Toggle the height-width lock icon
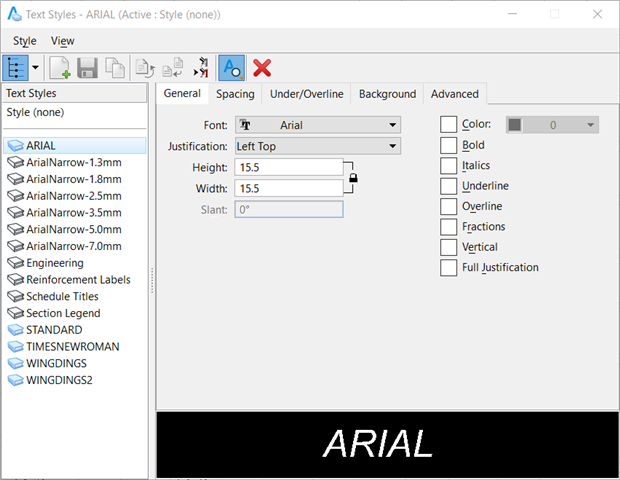Screen dimensions: 620x480 click(x=353, y=178)
